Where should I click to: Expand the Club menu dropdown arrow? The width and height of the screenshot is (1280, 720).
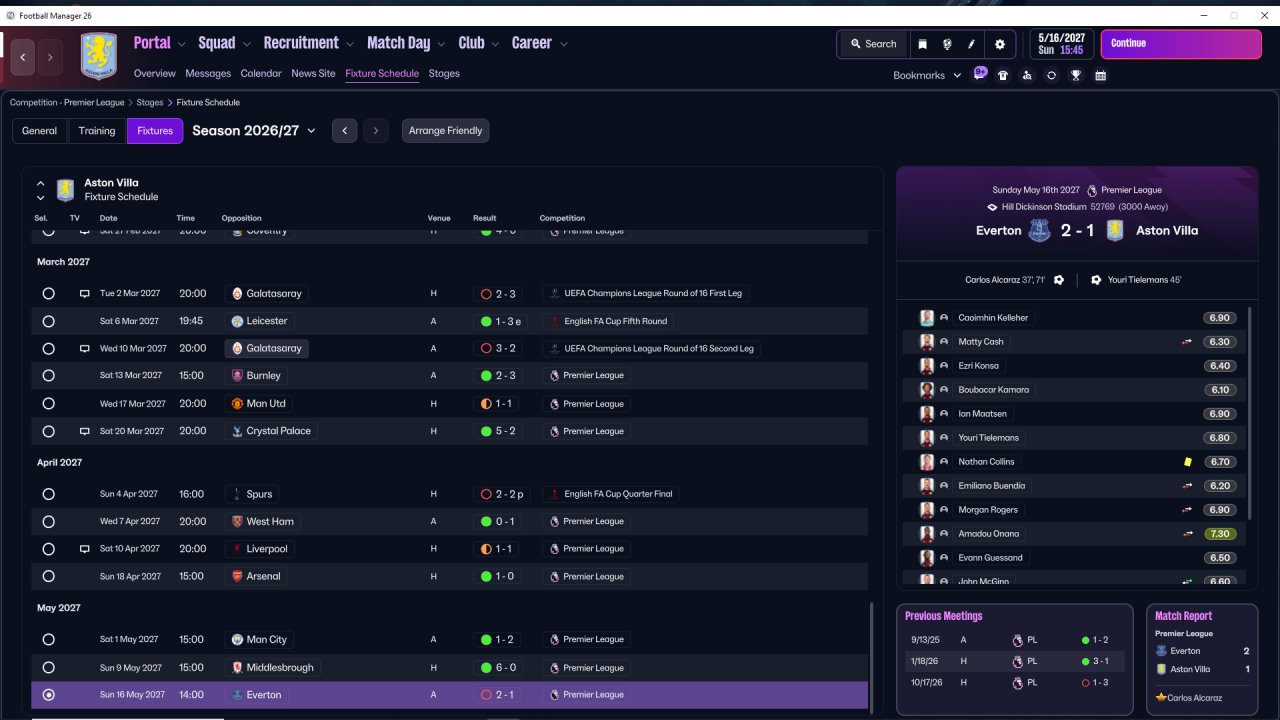pyautogui.click(x=494, y=44)
